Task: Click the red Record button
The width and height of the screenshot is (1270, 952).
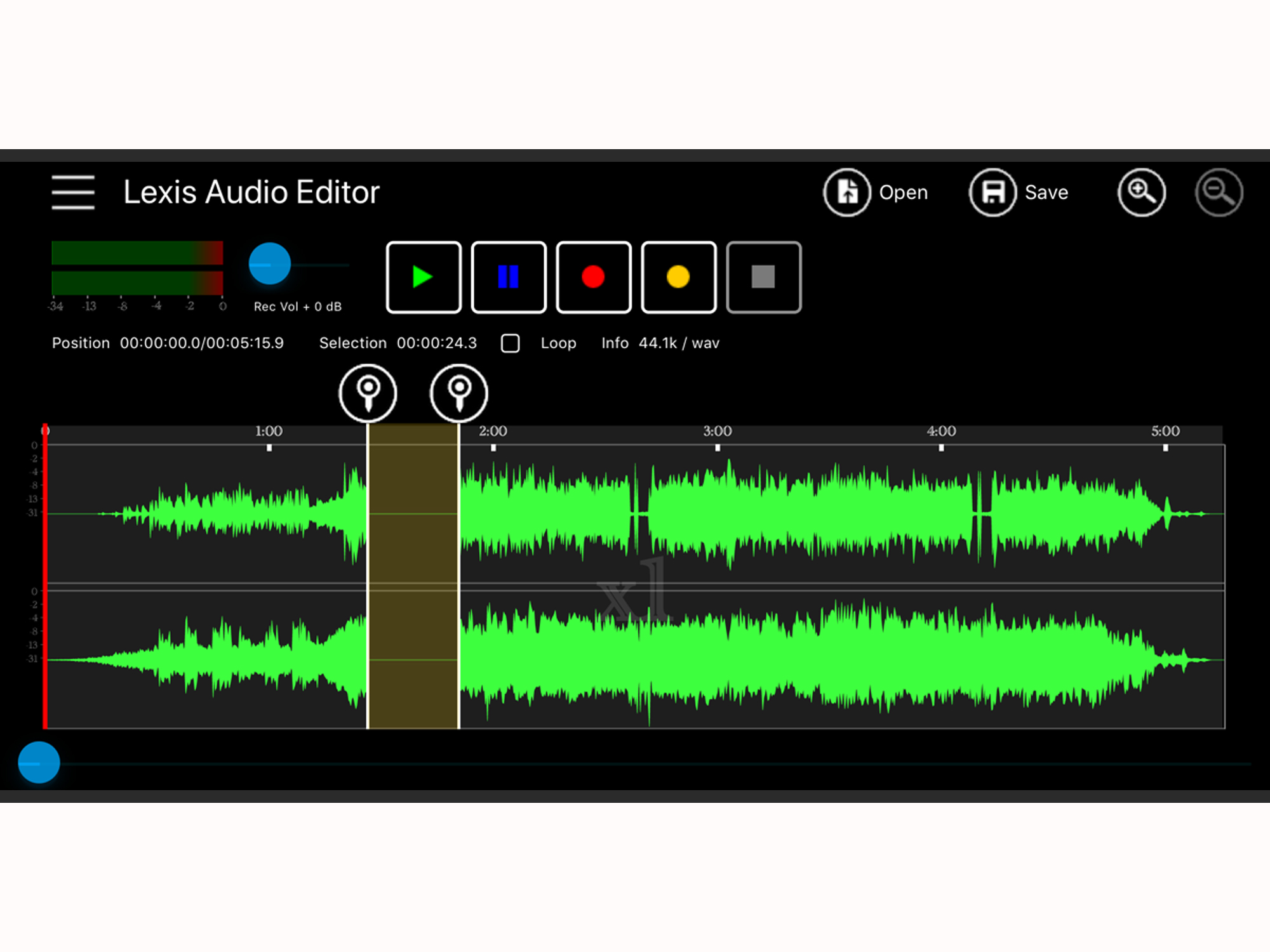Action: (x=592, y=277)
